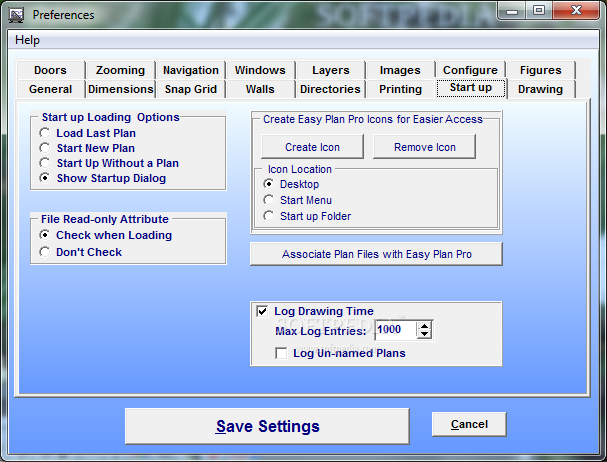The height and width of the screenshot is (462, 607).
Task: Enable Log Un-named Plans checkbox
Action: 281,353
